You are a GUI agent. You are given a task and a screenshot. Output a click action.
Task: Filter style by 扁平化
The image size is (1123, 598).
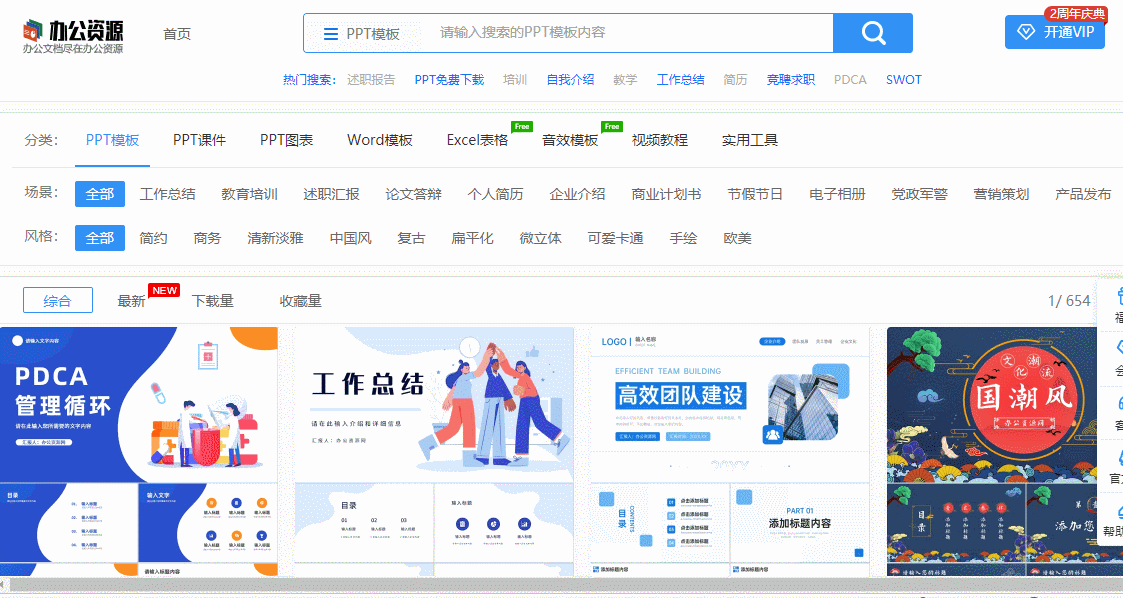point(472,238)
